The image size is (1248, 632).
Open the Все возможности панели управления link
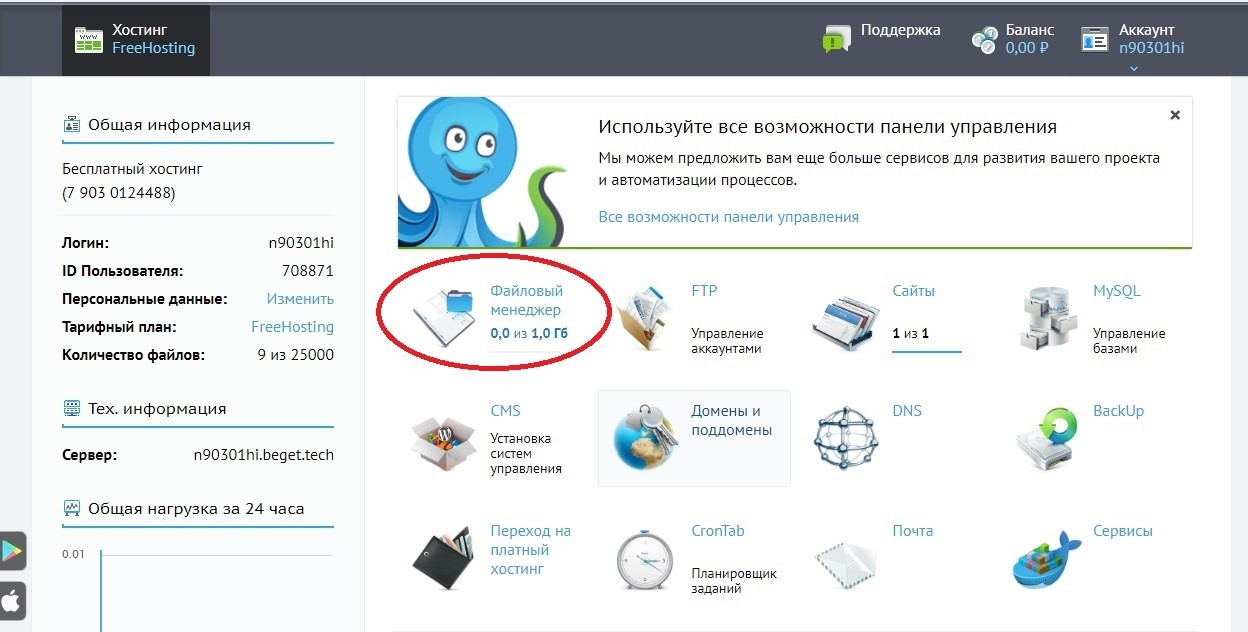(728, 217)
